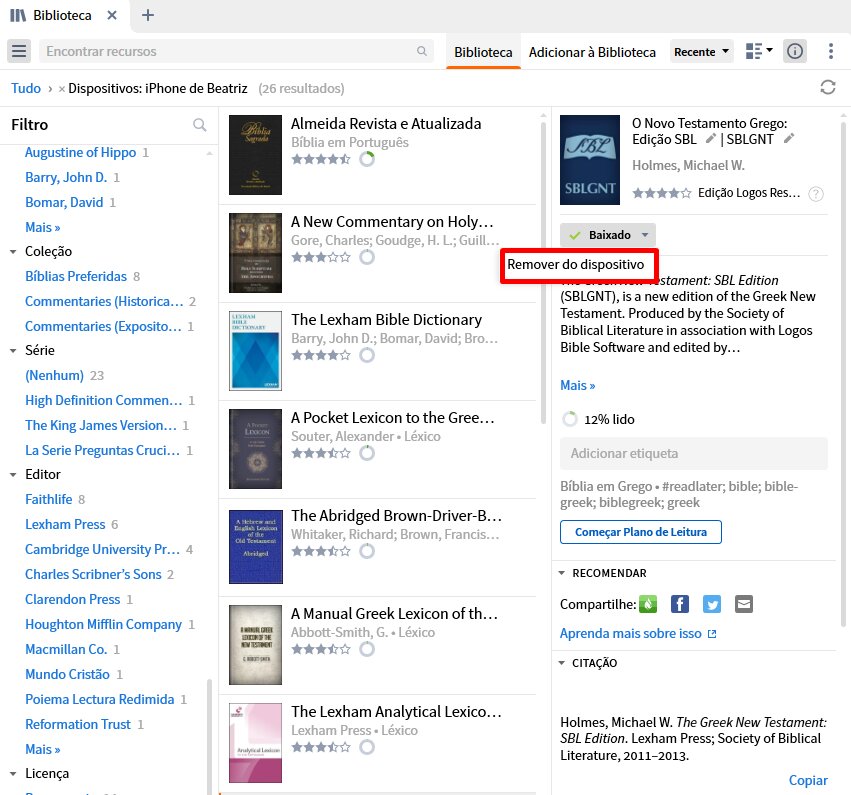Show more publishers via Mais under Reformation Trust
This screenshot has width=851, height=795.
coord(42,749)
